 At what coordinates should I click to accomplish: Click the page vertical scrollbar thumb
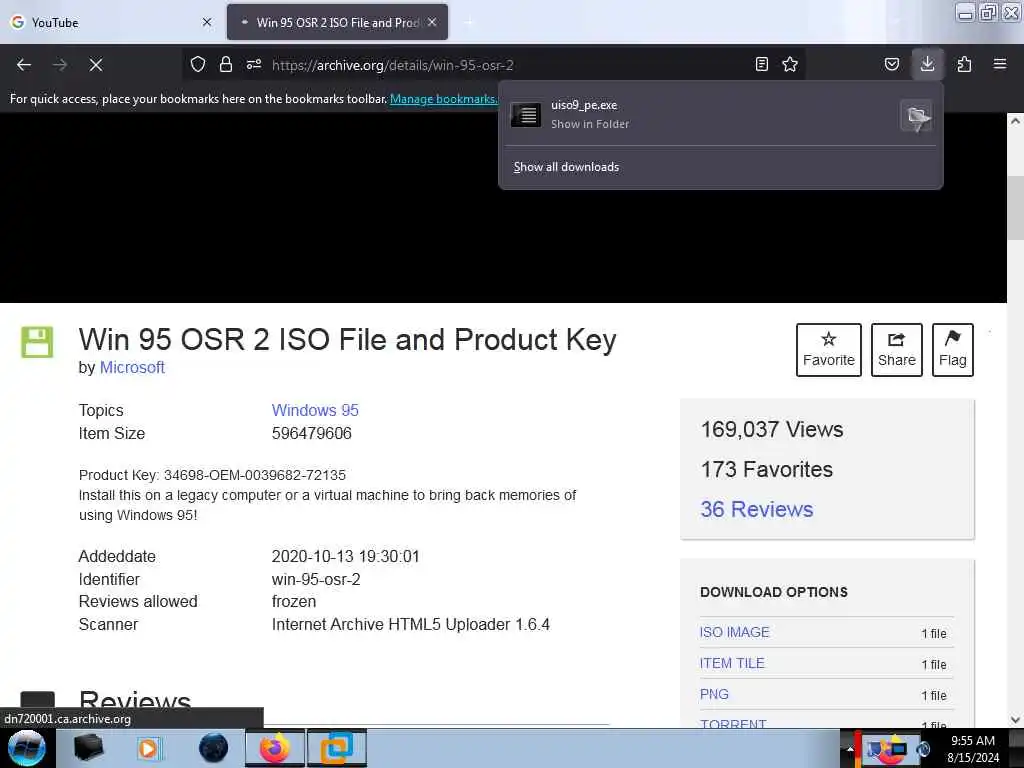(x=1015, y=208)
